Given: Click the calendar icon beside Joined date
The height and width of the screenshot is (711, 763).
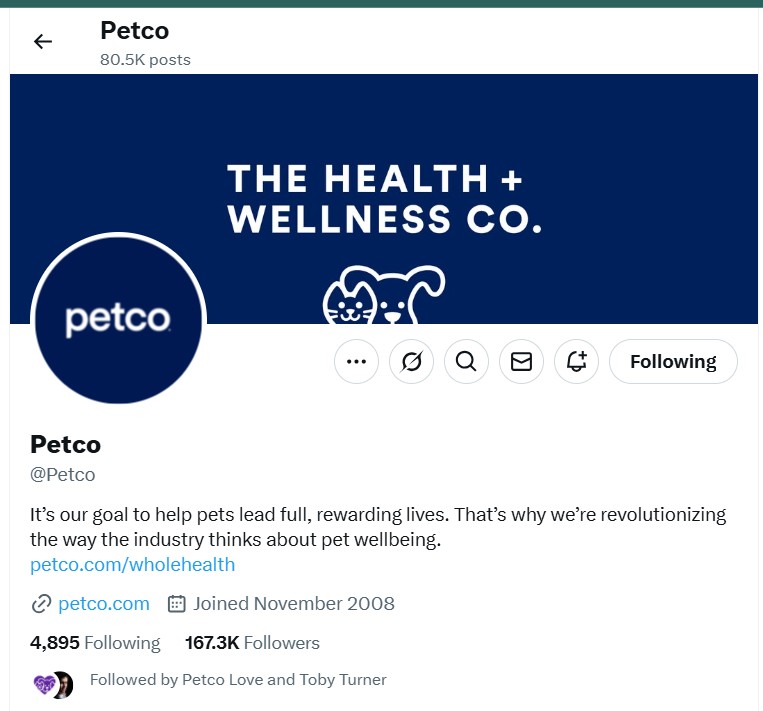Looking at the screenshot, I should tap(177, 603).
